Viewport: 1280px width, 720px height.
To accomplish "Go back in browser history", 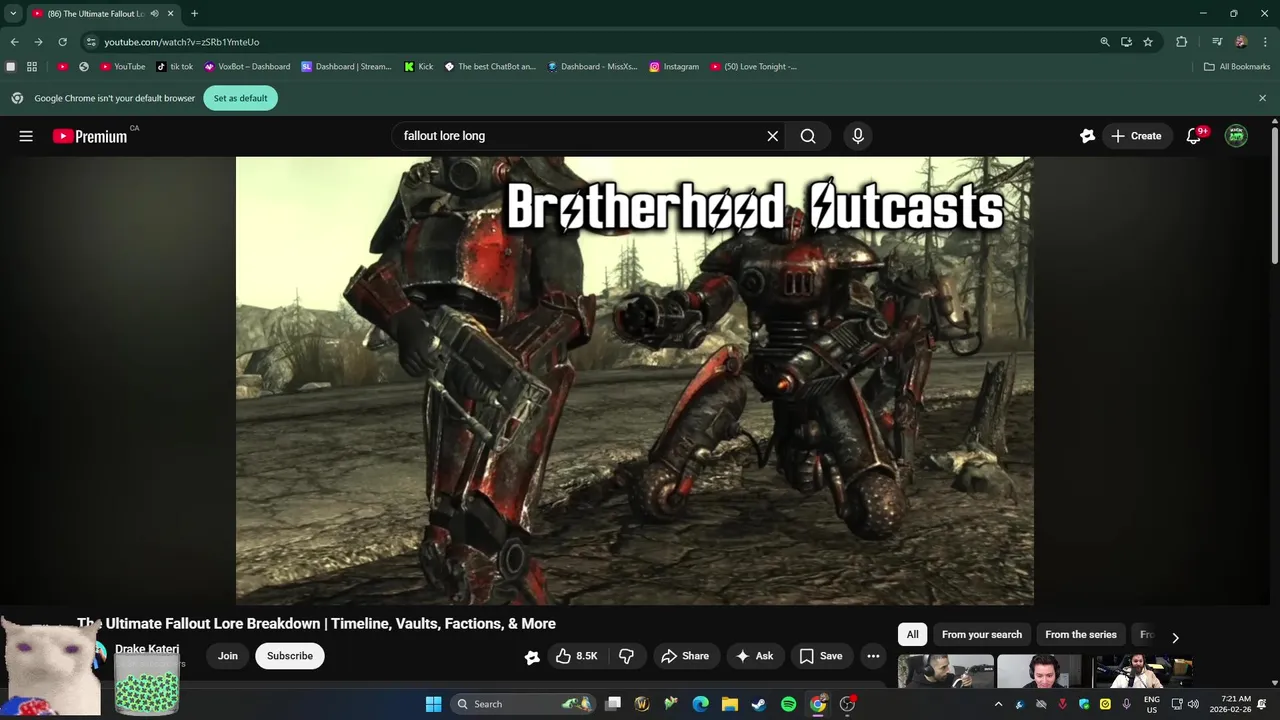I will (x=14, y=42).
